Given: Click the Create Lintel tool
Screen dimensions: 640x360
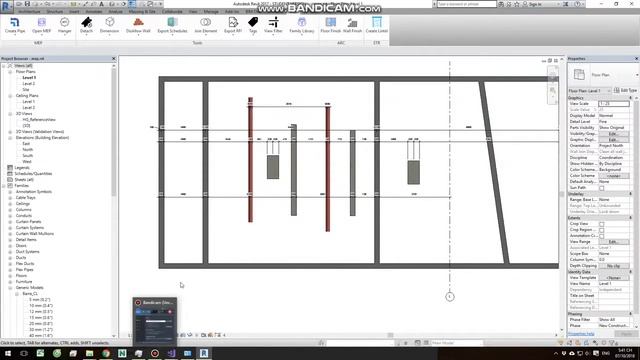Looking at the screenshot, I should [x=377, y=25].
